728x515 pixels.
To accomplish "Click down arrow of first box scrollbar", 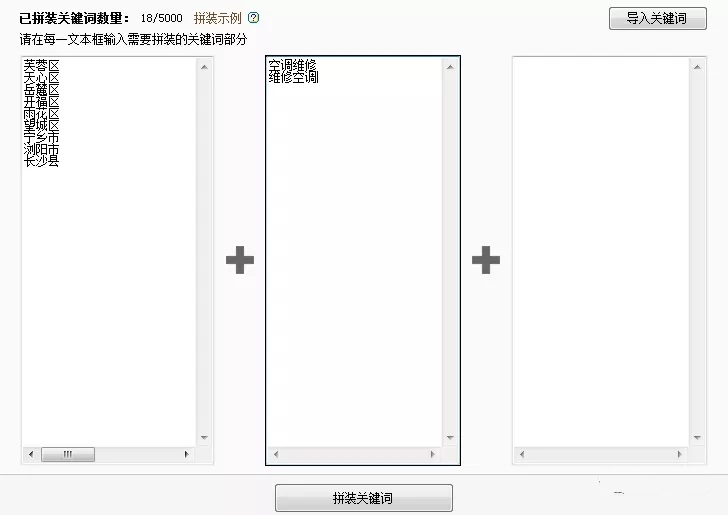I will pyautogui.click(x=204, y=437).
